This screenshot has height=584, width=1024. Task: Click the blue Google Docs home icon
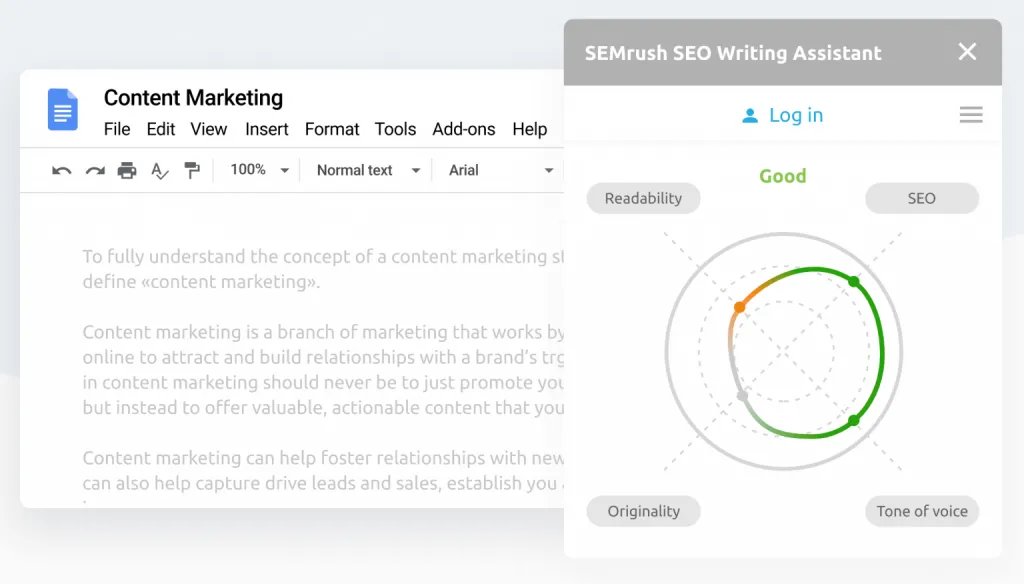coord(63,109)
